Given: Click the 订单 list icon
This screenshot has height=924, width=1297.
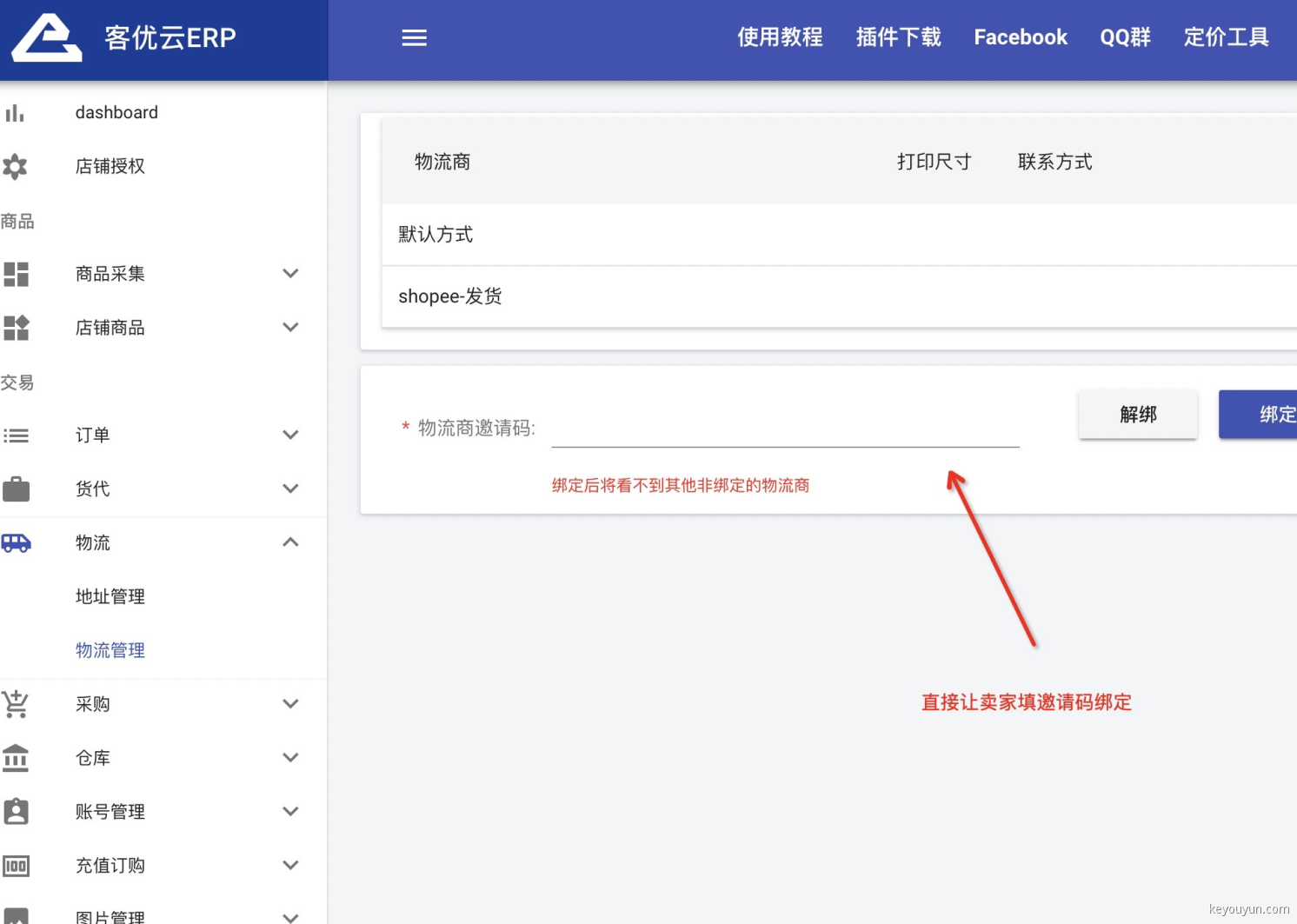Looking at the screenshot, I should pyautogui.click(x=16, y=435).
